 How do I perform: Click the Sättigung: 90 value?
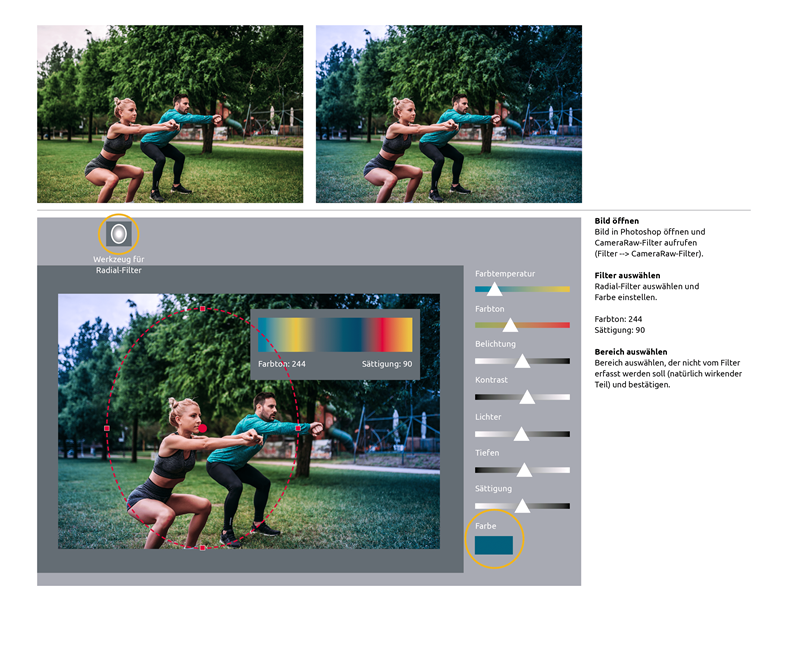pyautogui.click(x=387, y=364)
